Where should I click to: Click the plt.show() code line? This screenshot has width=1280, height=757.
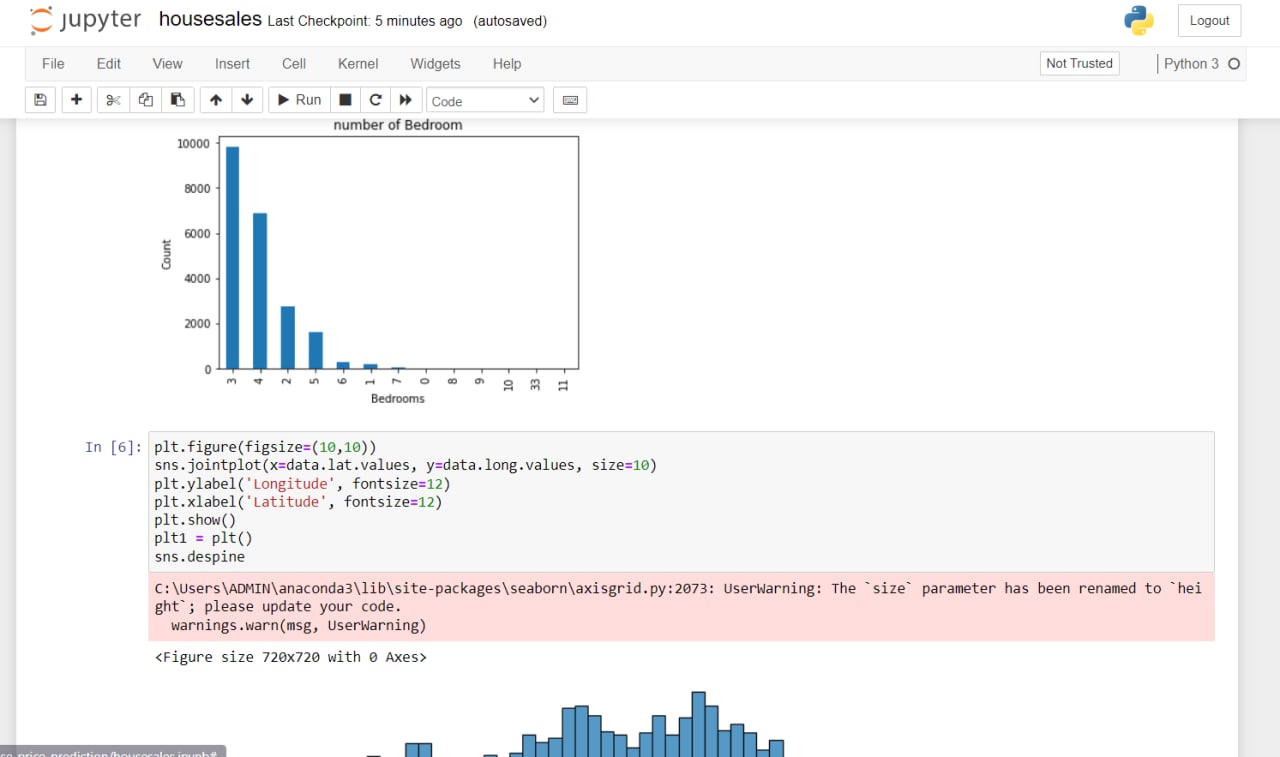click(195, 520)
